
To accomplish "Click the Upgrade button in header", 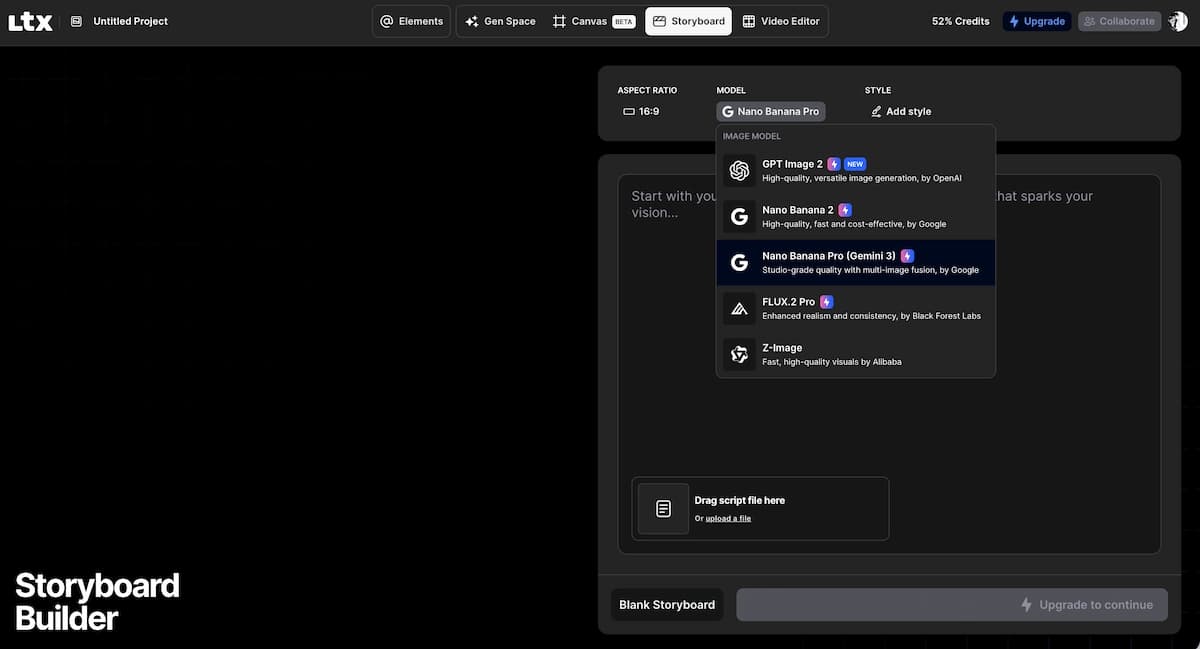I will tap(1037, 21).
